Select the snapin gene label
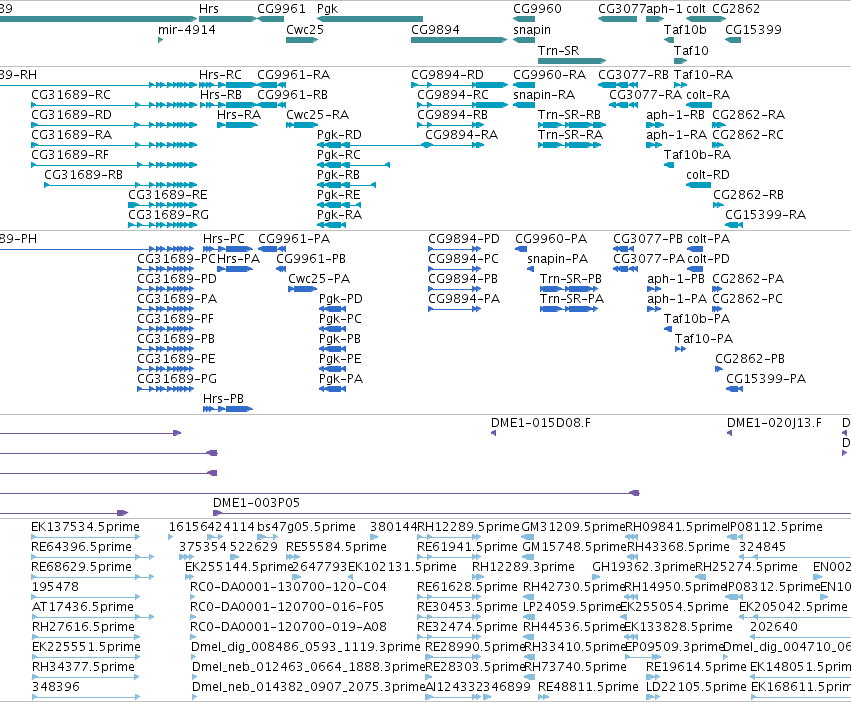 coord(532,30)
